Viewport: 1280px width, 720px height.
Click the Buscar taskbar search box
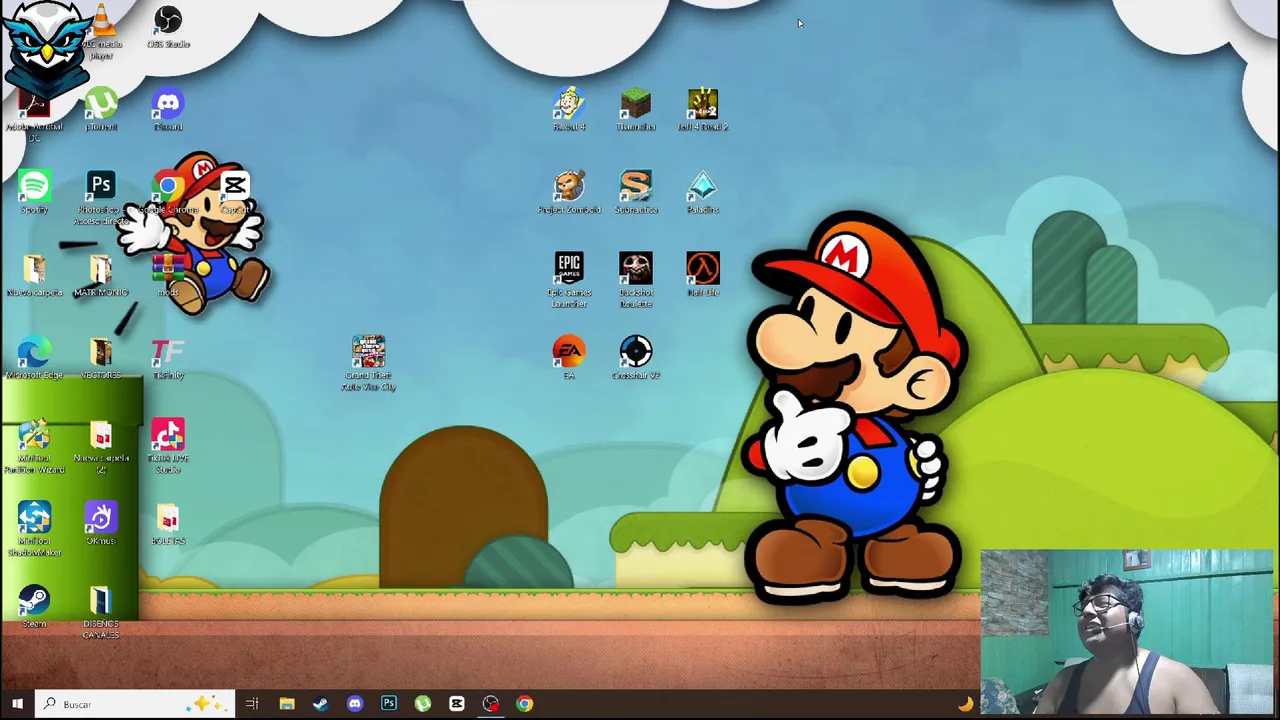pos(135,704)
